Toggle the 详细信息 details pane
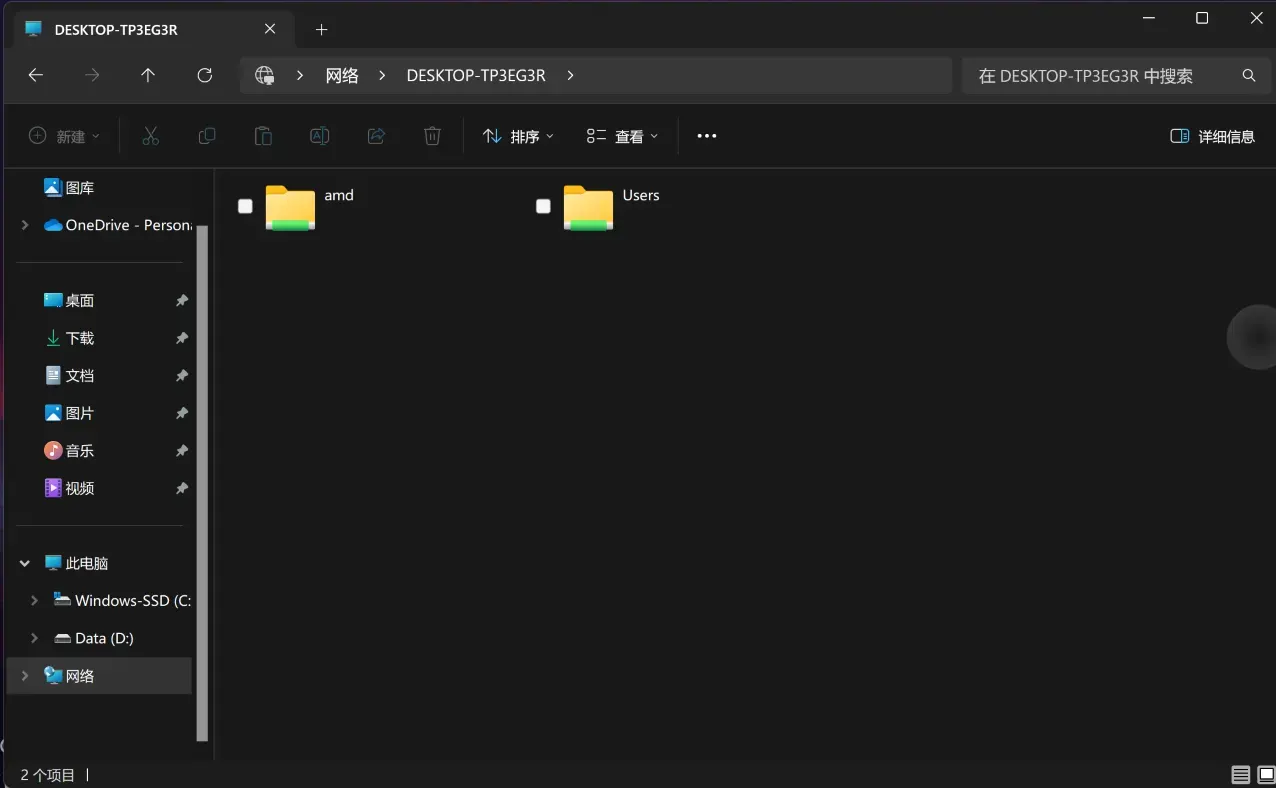The height and width of the screenshot is (788, 1276). tap(1212, 136)
